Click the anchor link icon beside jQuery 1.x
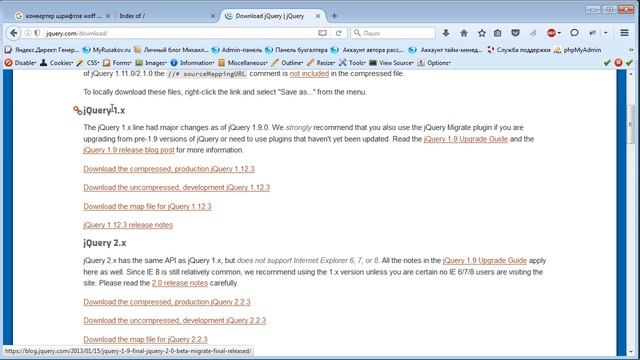 pos(78,110)
